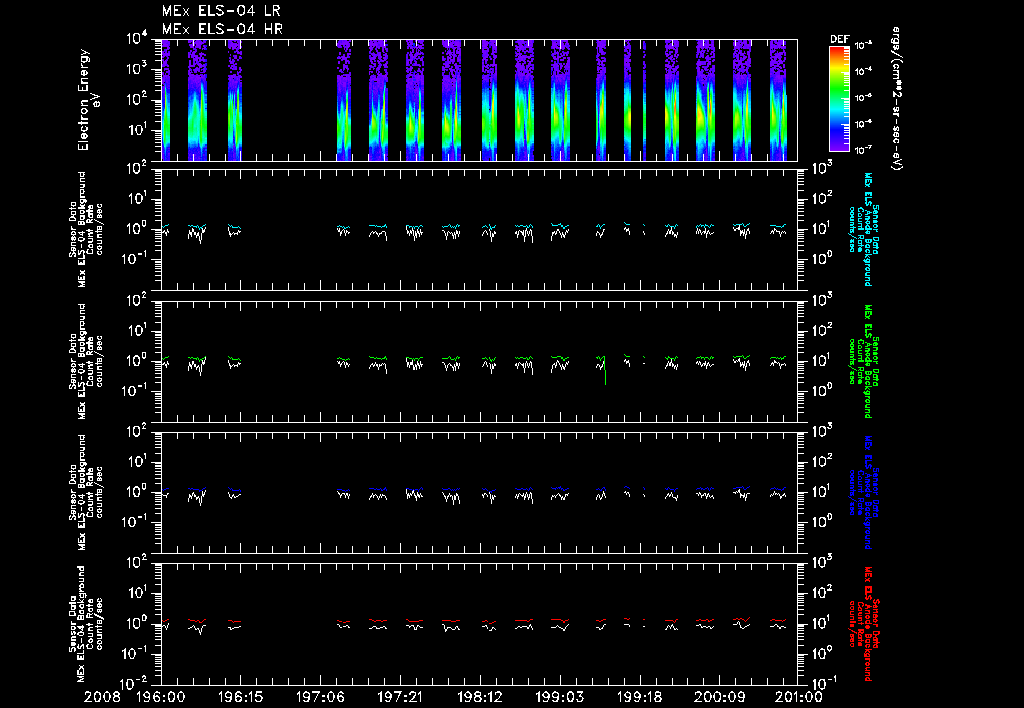The height and width of the screenshot is (708, 1024).
Task: Click the "DEF" label above the colorbar
Action: point(839,39)
